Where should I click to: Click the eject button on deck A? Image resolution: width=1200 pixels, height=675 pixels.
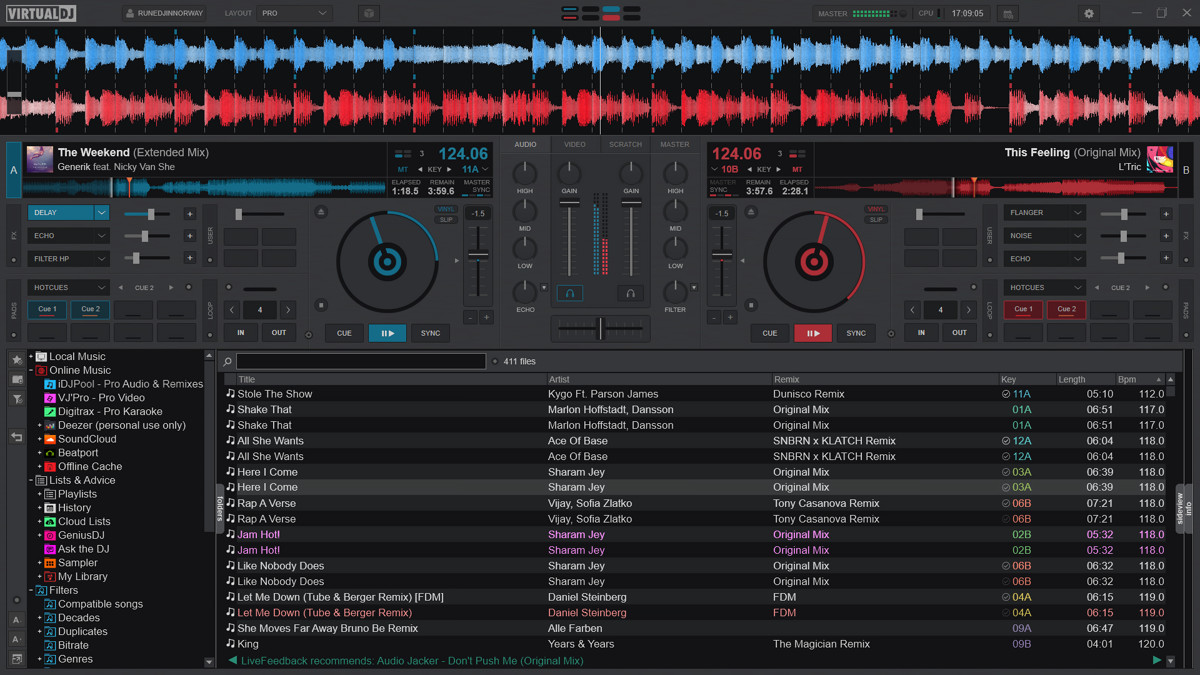(321, 212)
